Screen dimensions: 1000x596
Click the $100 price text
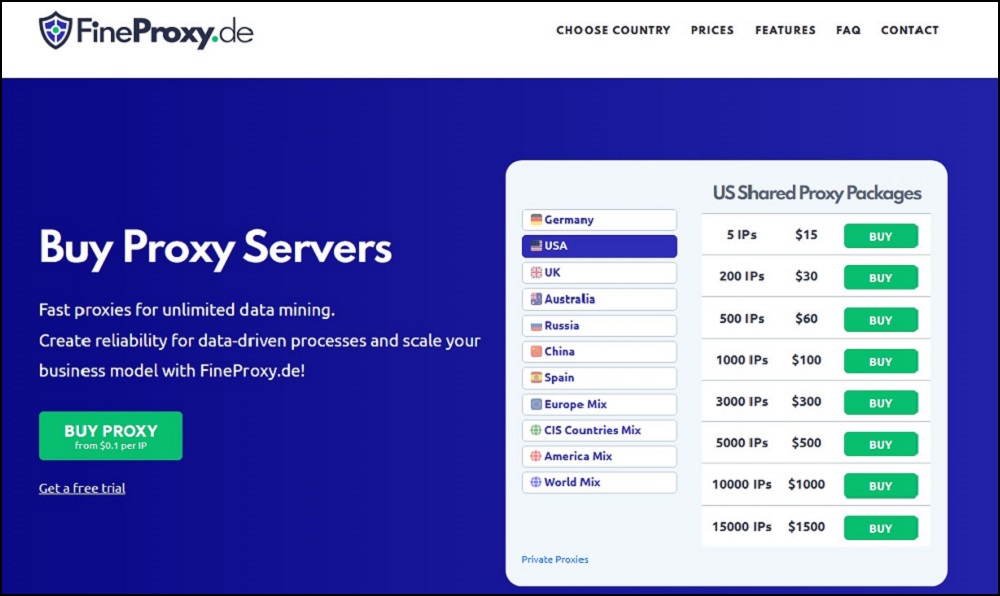[806, 360]
